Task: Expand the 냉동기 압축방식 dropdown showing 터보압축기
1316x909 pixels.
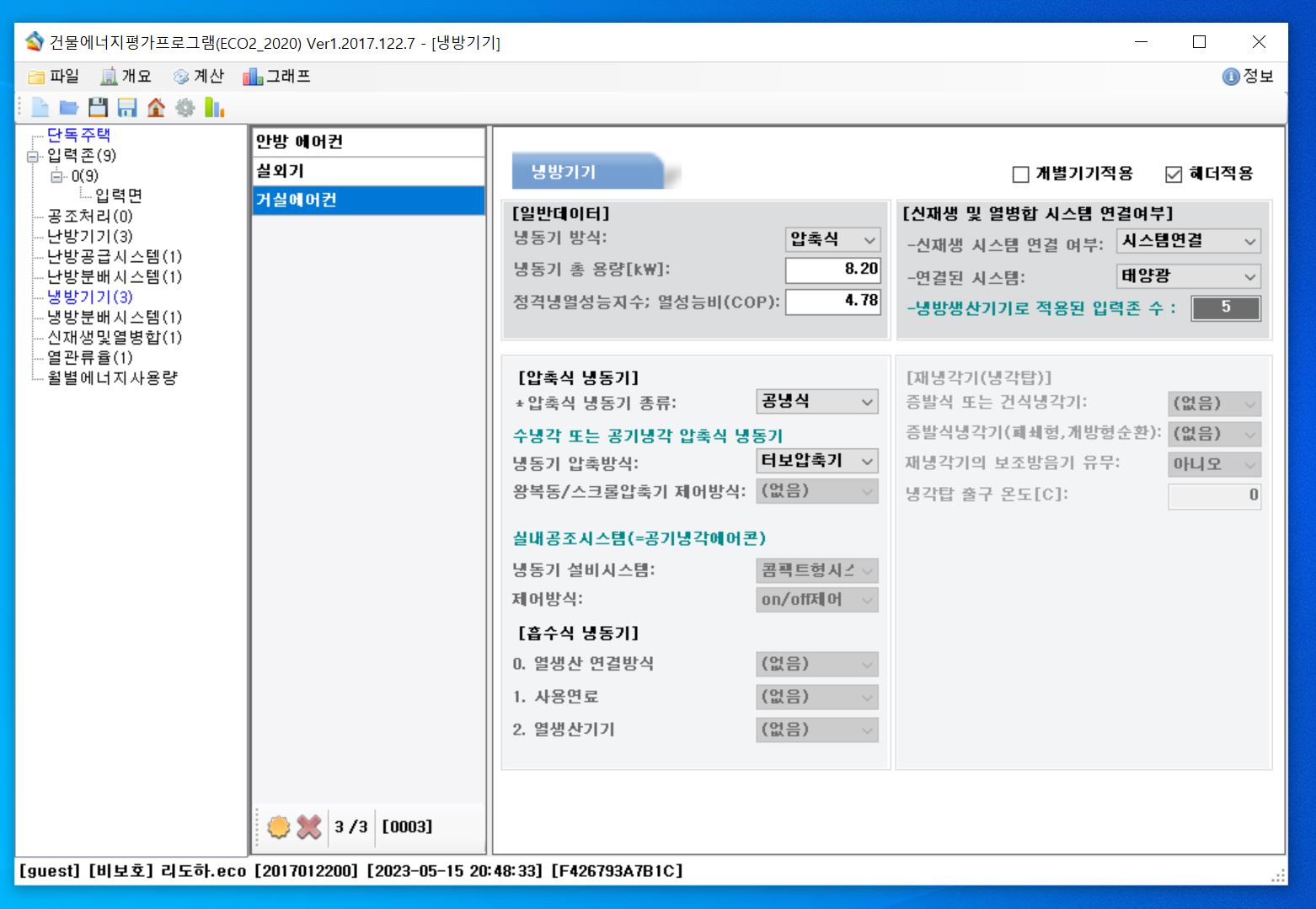Action: coord(816,461)
